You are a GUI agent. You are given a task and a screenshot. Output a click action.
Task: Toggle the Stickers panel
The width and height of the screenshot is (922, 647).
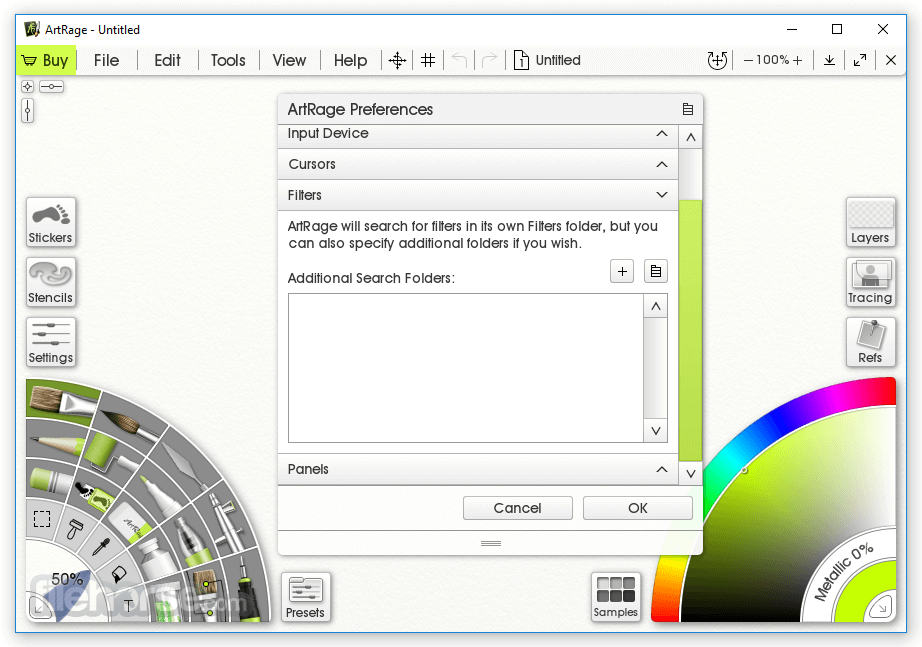click(x=51, y=222)
